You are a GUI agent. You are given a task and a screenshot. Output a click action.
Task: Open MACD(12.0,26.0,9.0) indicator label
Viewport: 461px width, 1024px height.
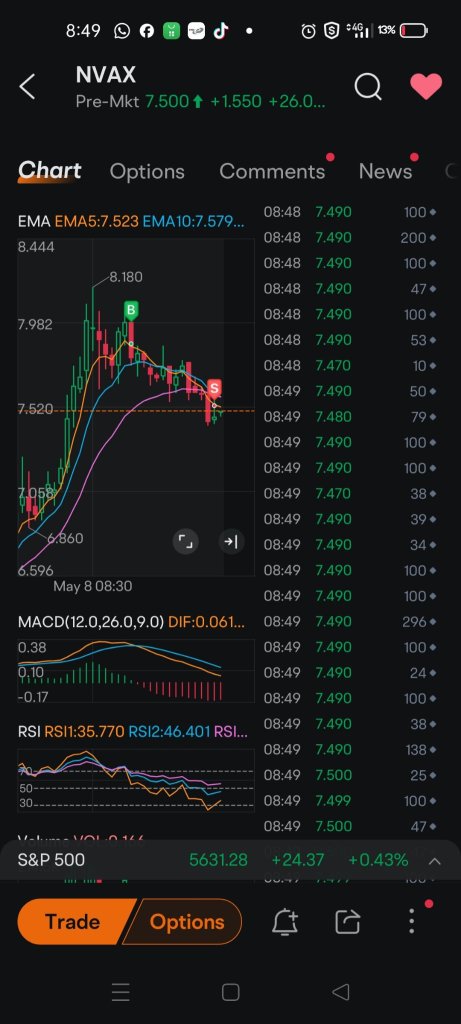coord(91,622)
